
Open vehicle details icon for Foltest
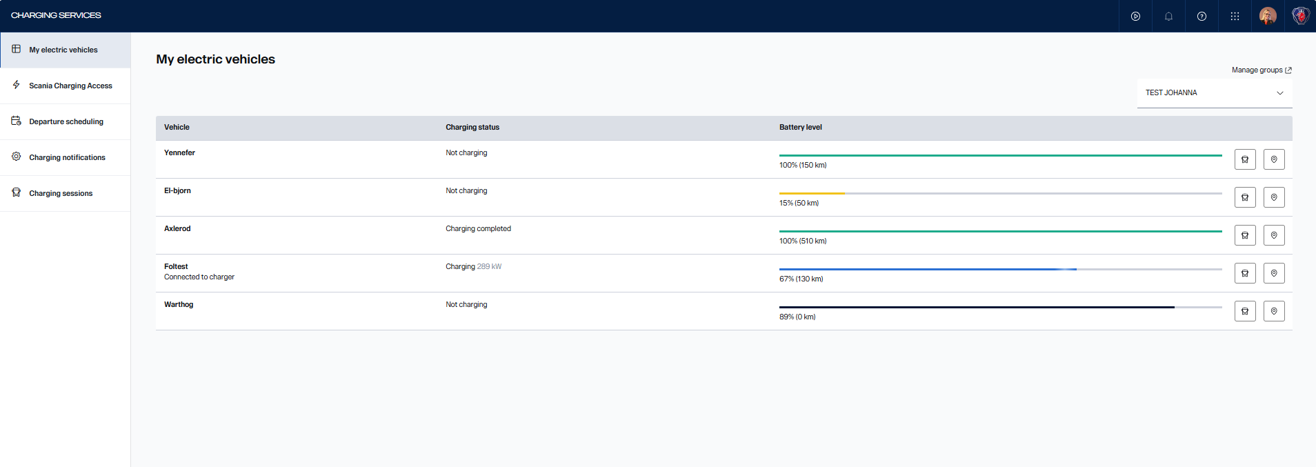(x=1245, y=273)
